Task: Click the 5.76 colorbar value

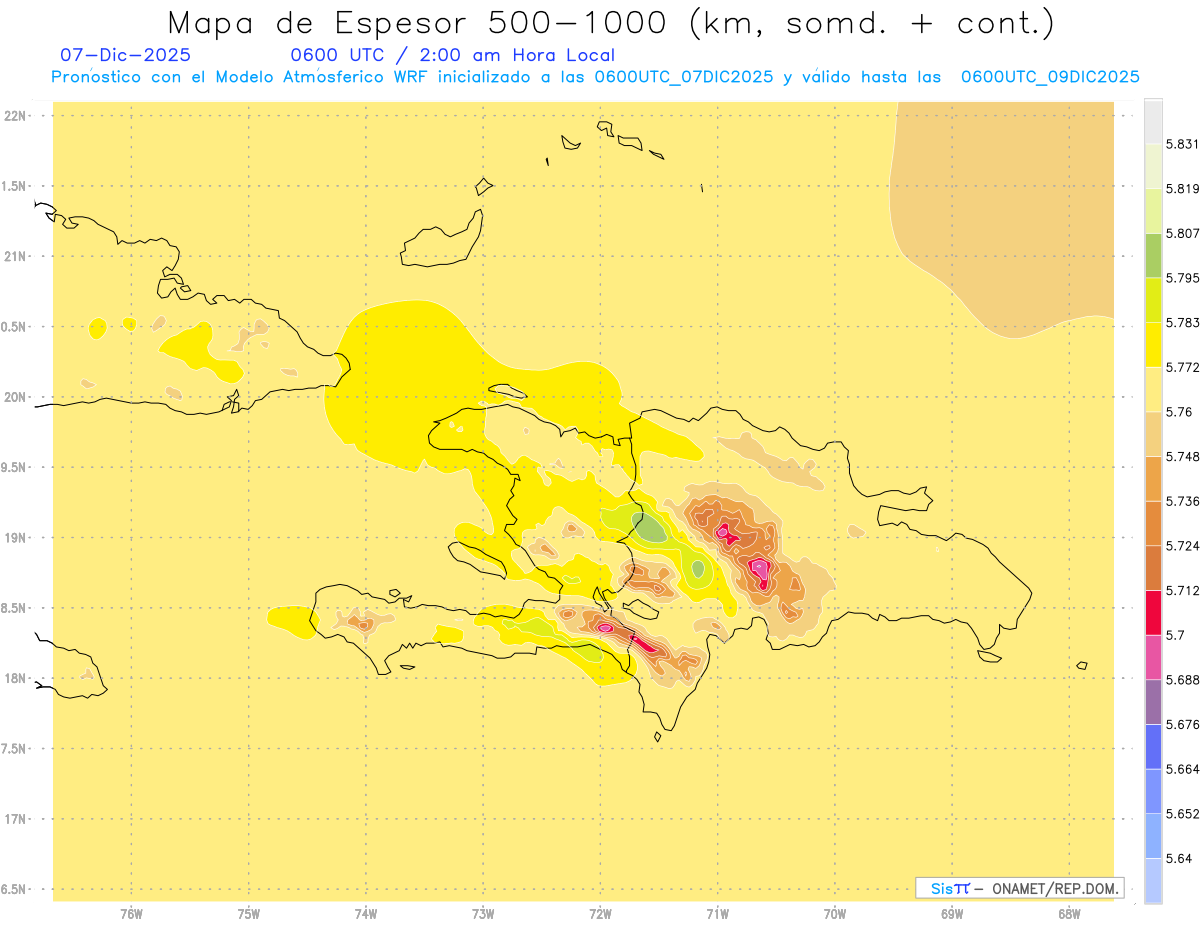Action: [1180, 412]
